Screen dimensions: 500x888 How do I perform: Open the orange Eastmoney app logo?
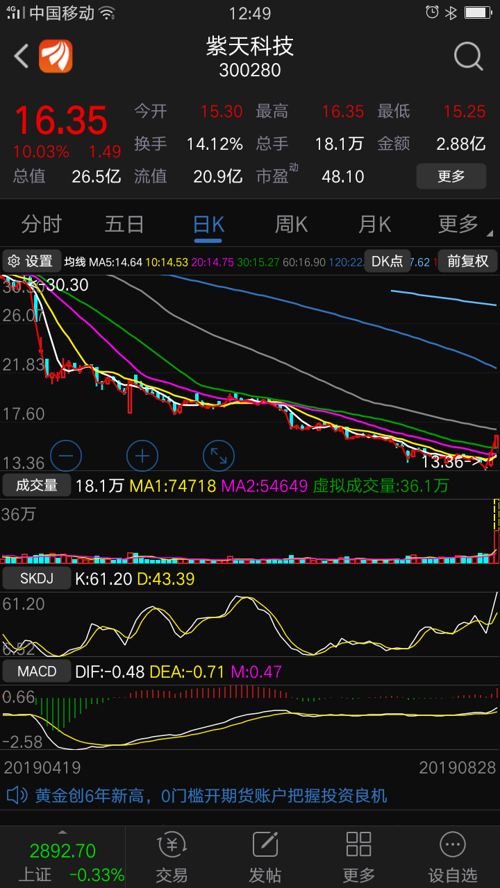[55, 56]
